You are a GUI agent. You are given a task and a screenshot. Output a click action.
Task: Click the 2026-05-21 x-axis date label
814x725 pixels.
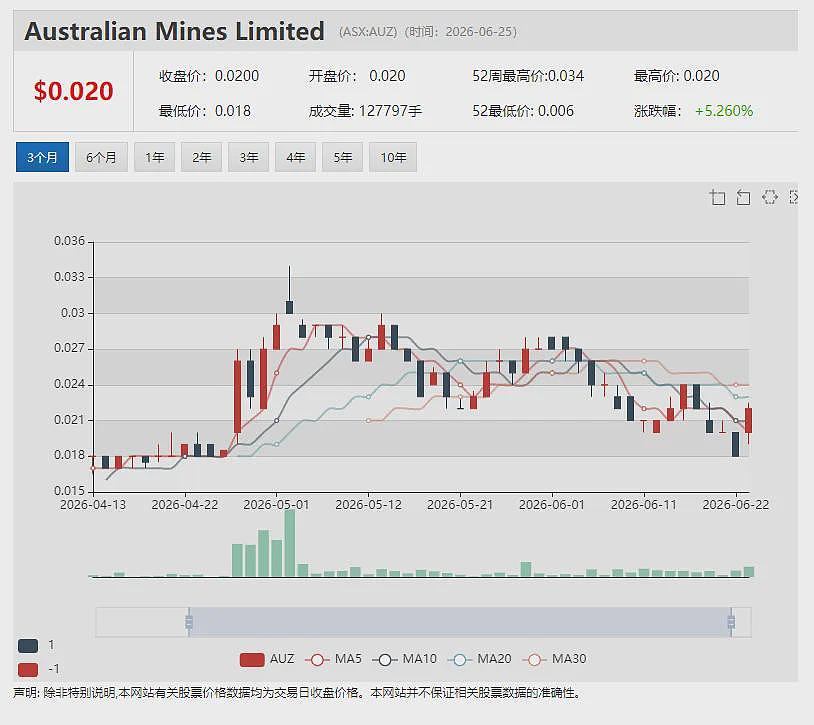(x=460, y=504)
